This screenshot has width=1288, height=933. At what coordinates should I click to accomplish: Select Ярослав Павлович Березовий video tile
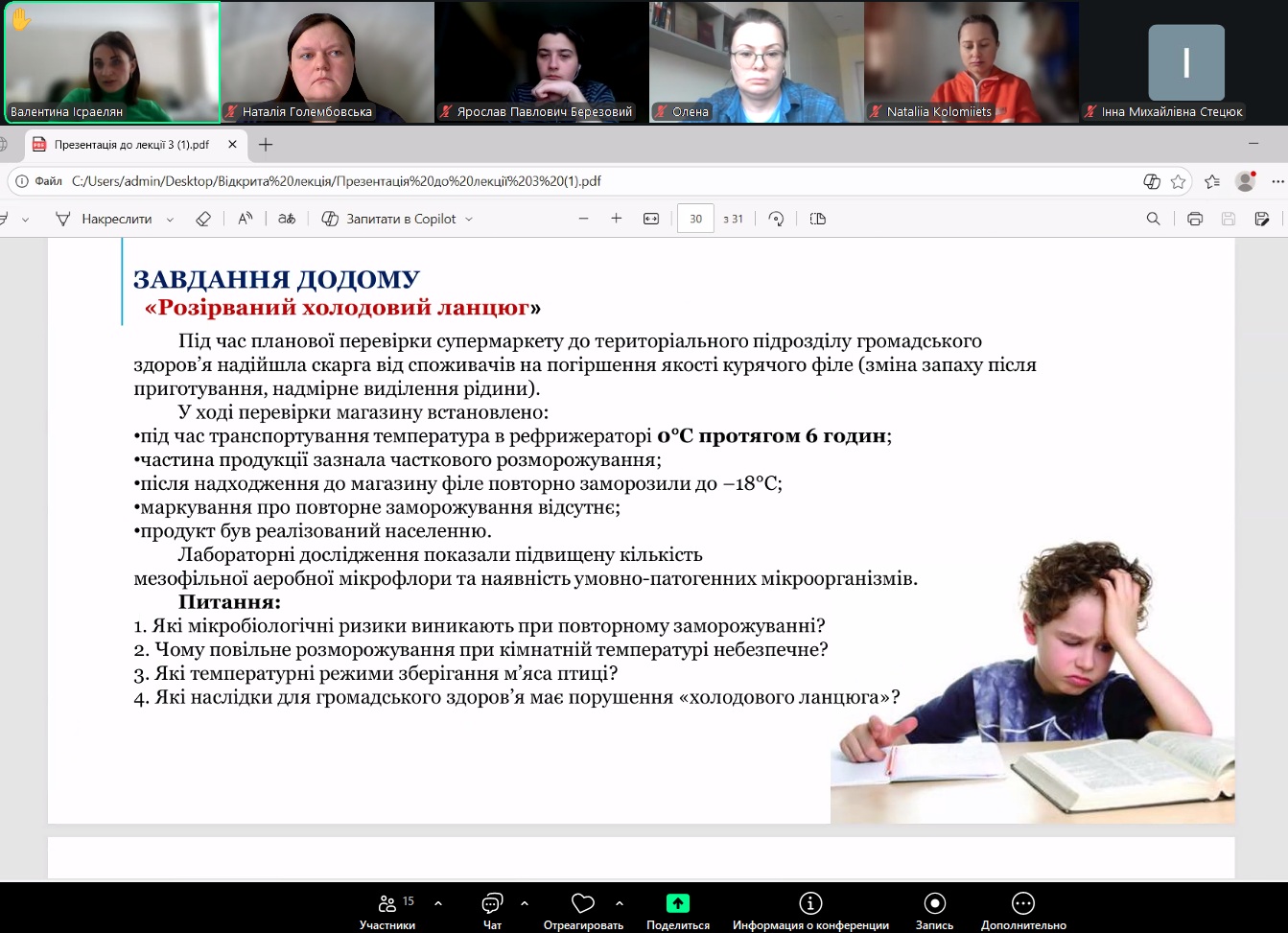[542, 61]
